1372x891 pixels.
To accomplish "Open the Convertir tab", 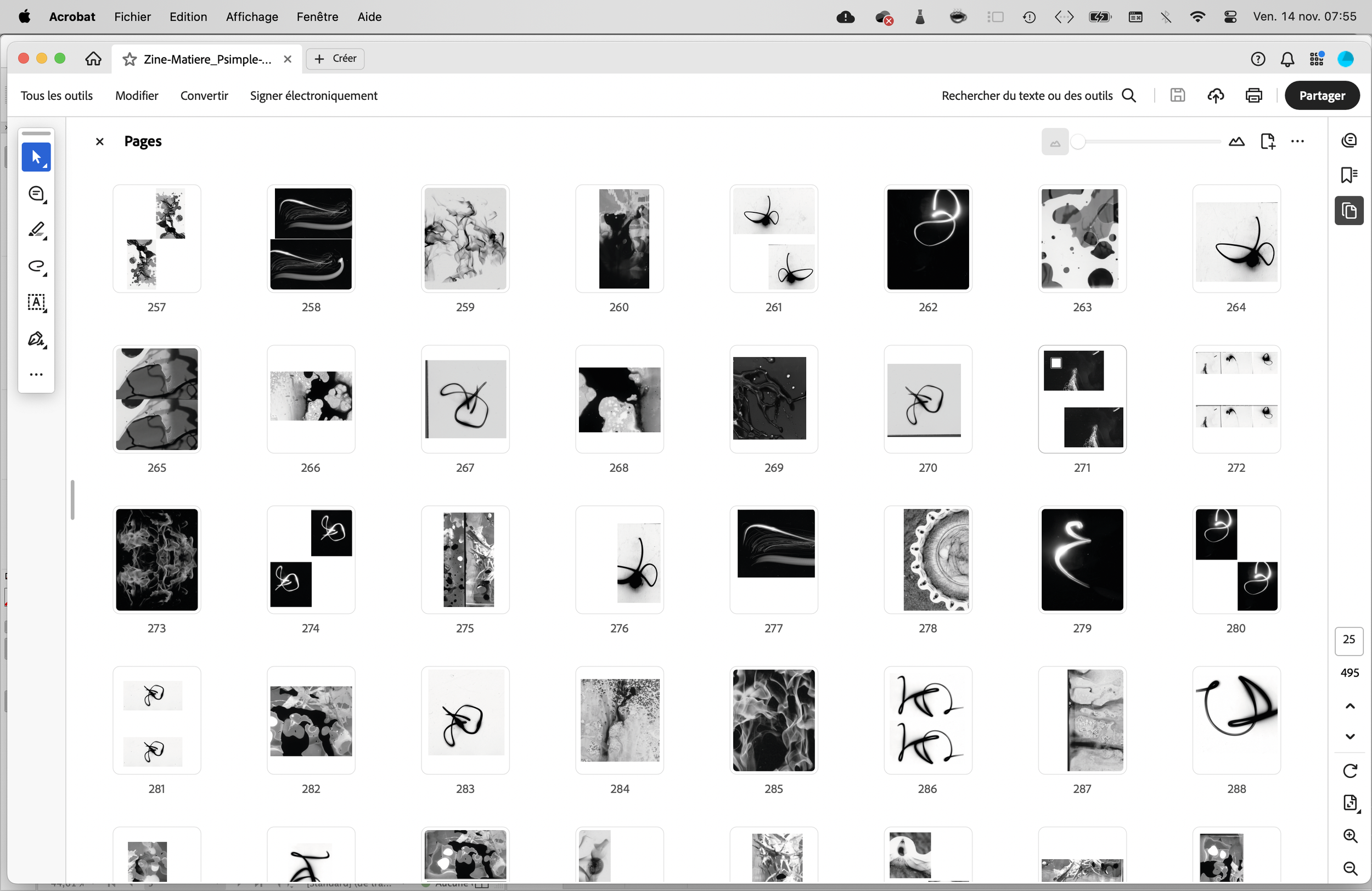I will (x=204, y=95).
